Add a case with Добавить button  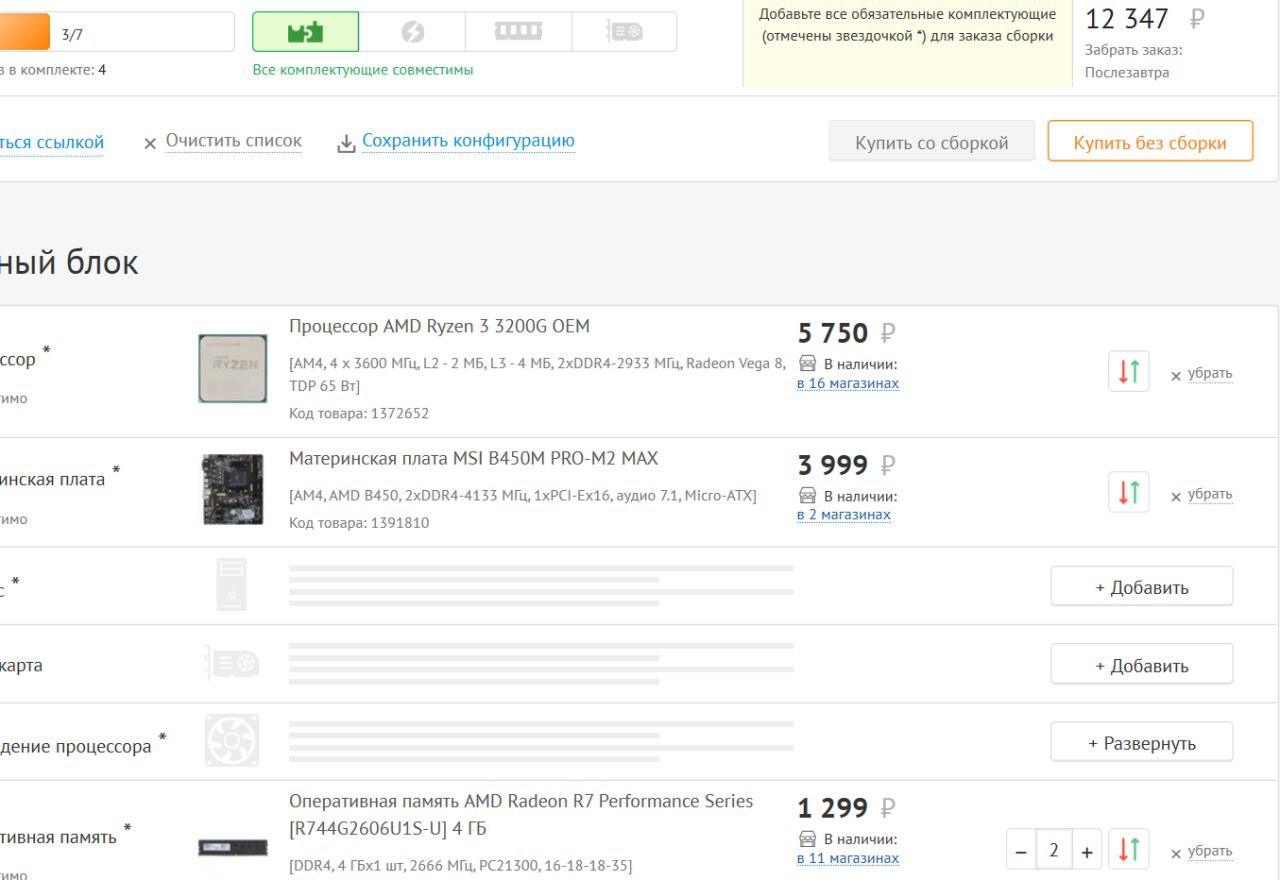click(1142, 587)
